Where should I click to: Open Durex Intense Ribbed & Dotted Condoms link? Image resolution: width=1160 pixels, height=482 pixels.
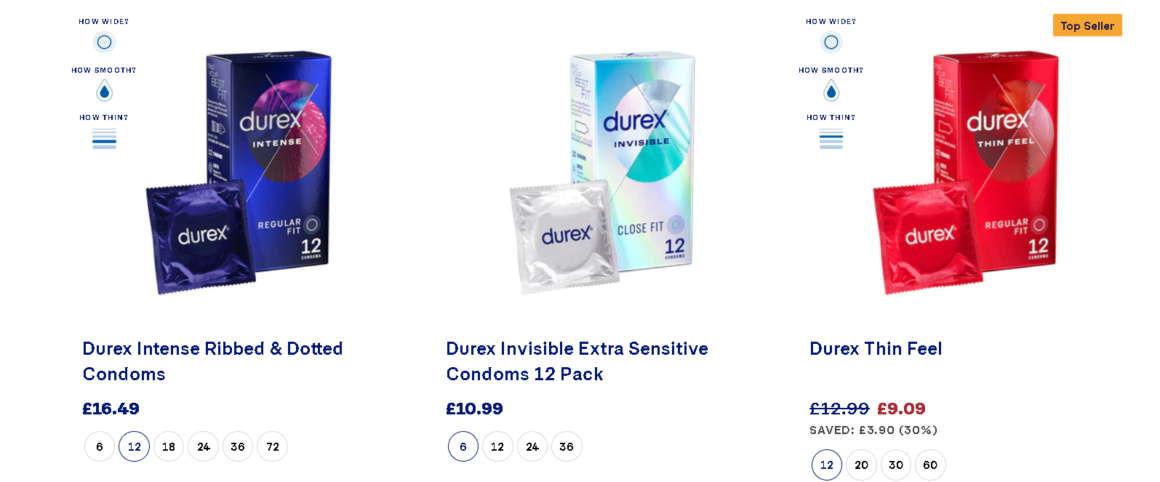212,361
